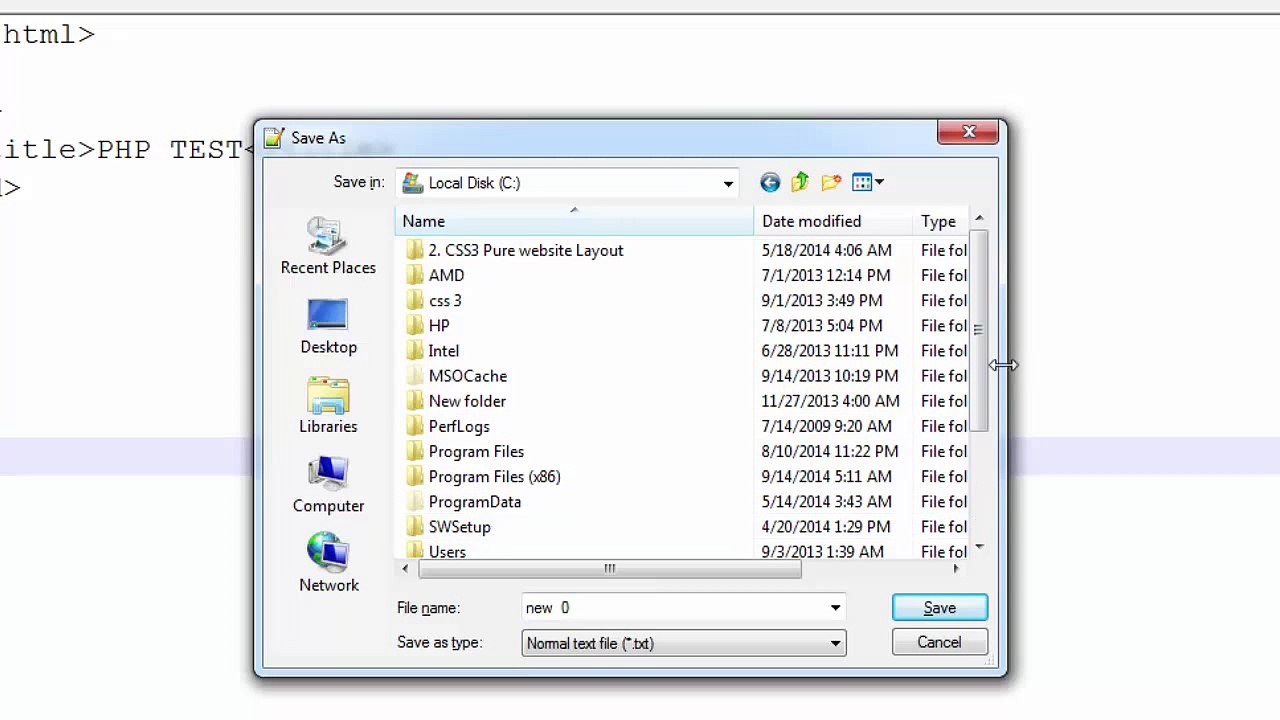Create a new folder icon

click(831, 182)
